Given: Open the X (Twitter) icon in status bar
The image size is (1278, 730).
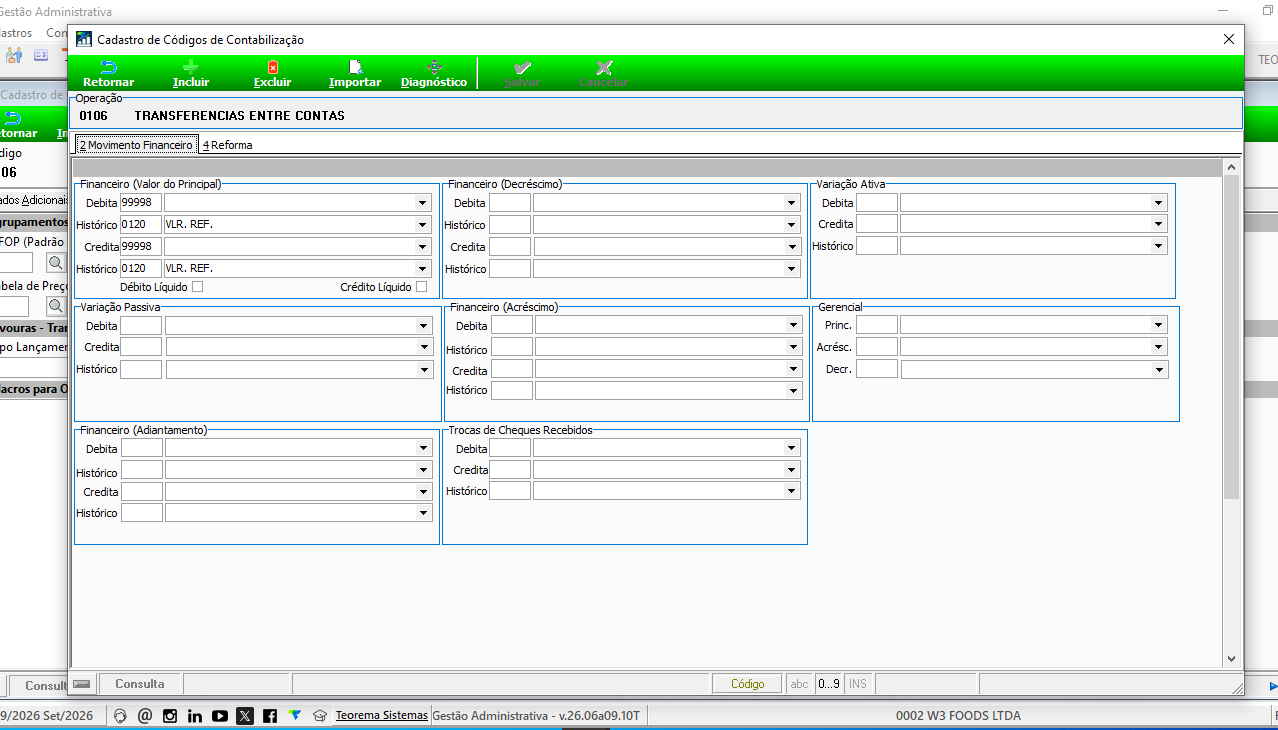Looking at the screenshot, I should coord(245,716).
